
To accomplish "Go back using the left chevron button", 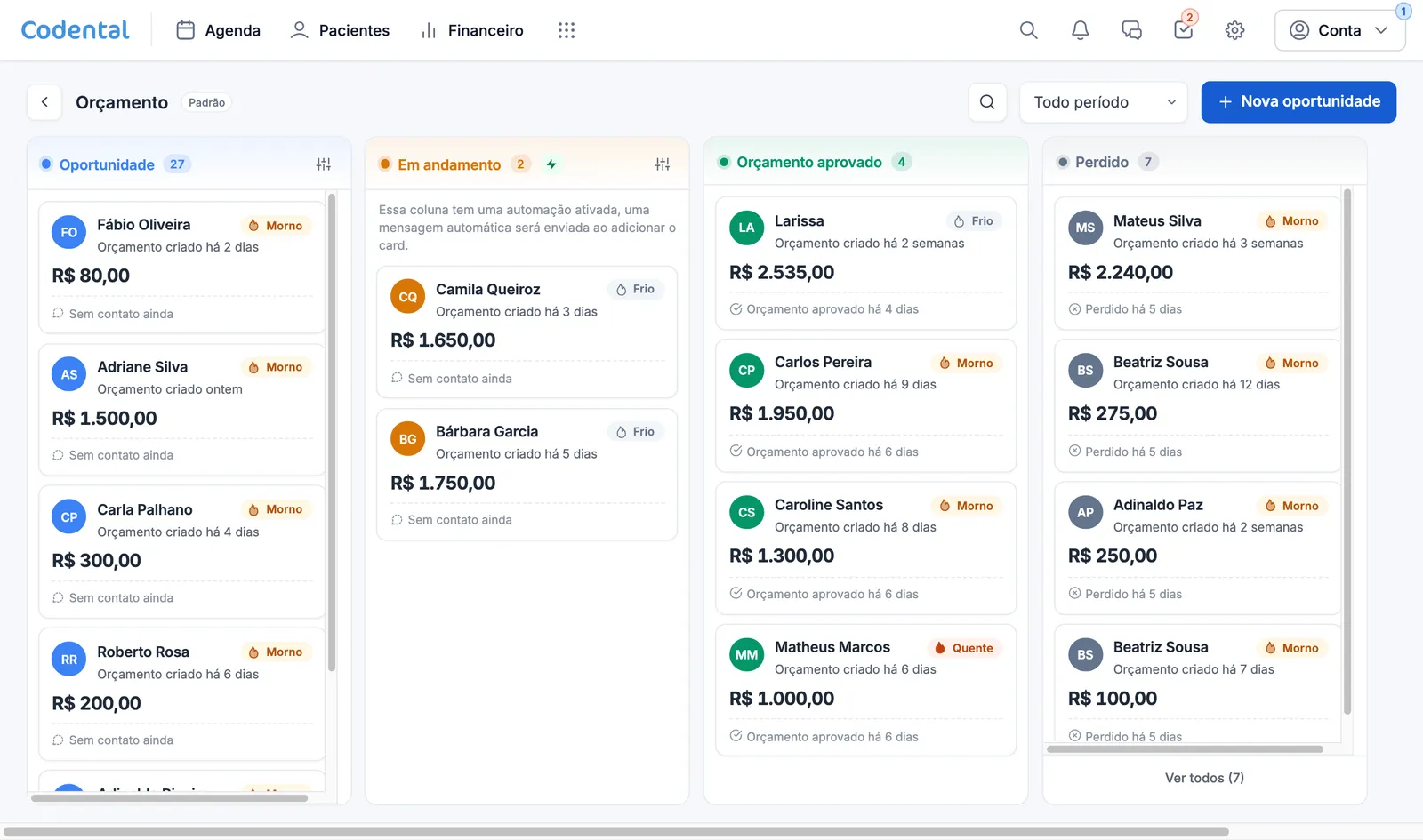I will [44, 102].
